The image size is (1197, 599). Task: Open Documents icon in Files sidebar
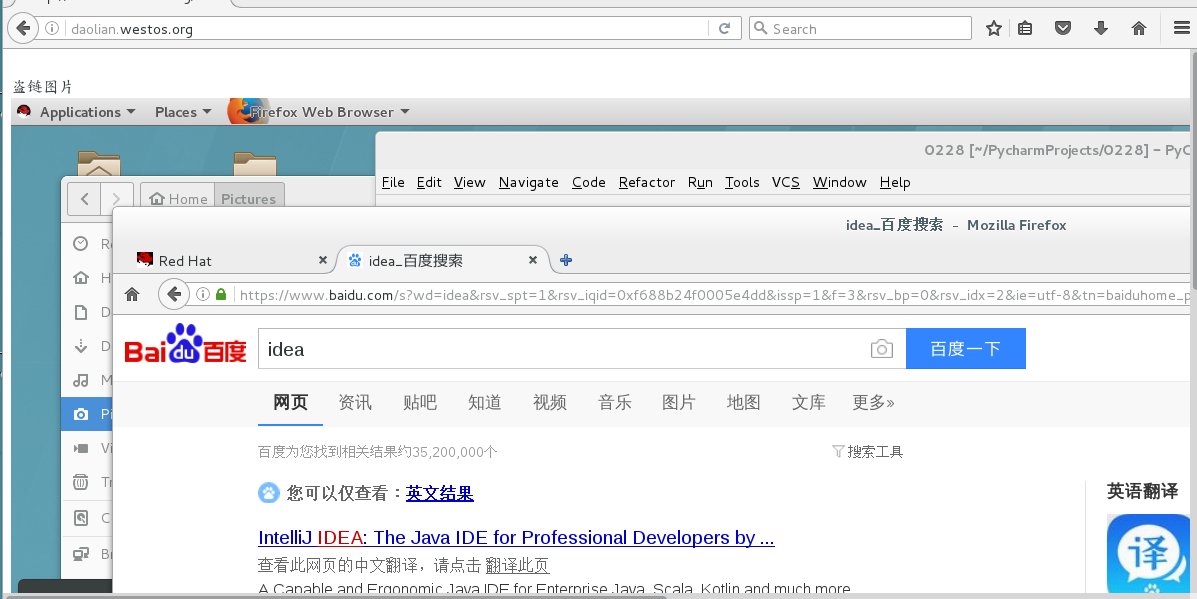pos(80,312)
